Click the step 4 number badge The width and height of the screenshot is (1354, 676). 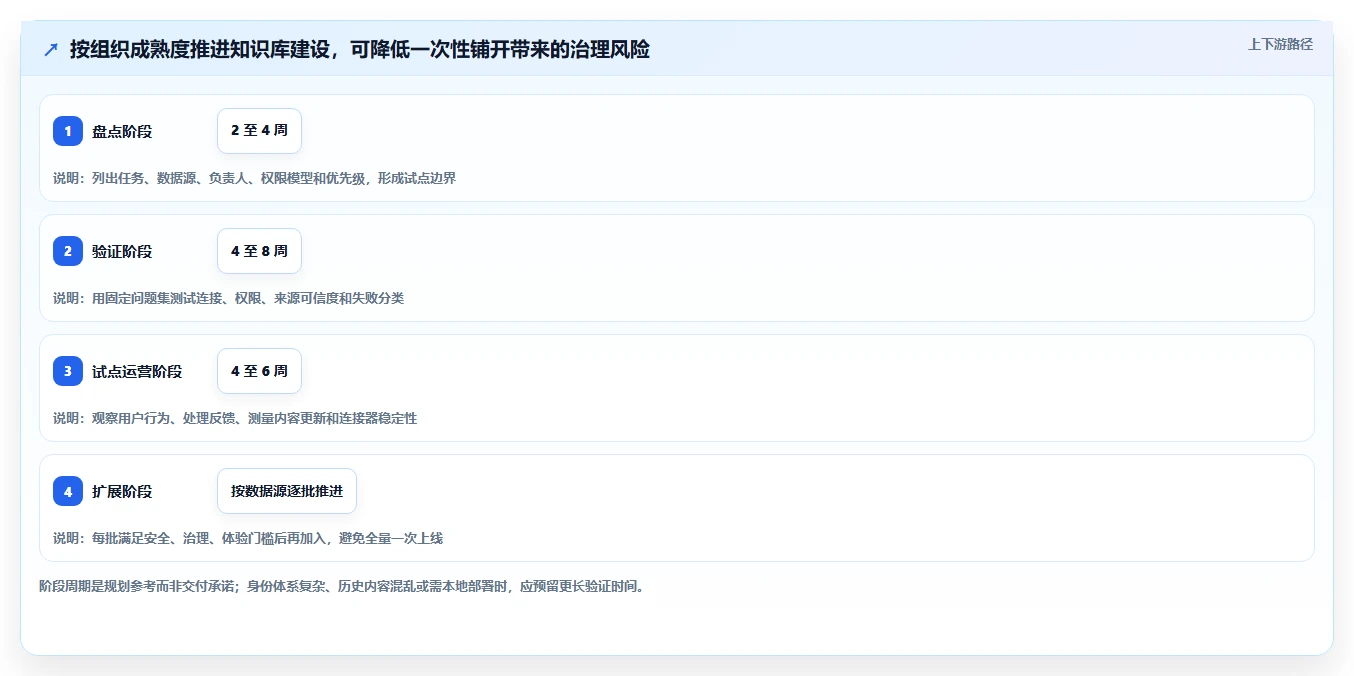point(68,491)
